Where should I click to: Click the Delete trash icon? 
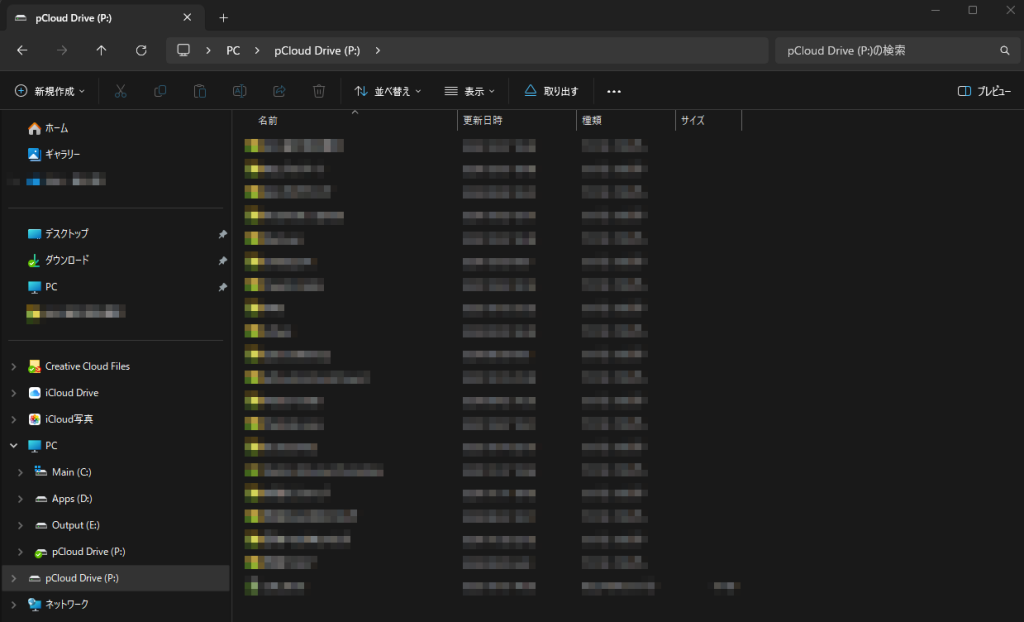(x=319, y=91)
